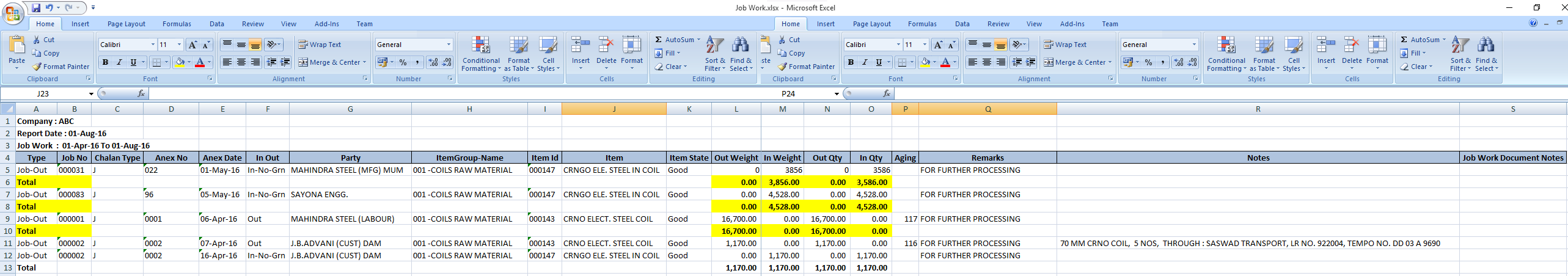Open Conditional Formatting in the left ribbon

(482, 54)
